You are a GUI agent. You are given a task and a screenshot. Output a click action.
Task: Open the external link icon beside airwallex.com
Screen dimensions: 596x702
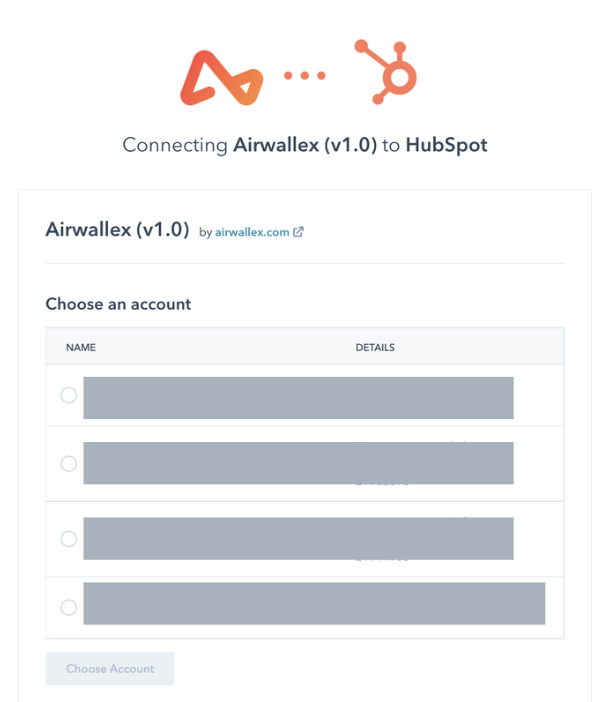(298, 232)
